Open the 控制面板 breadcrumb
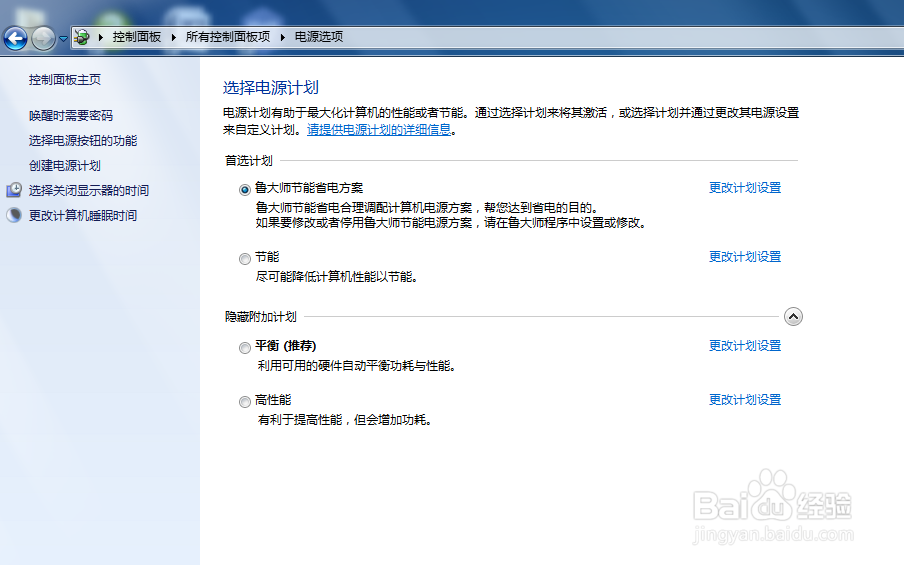 point(137,37)
